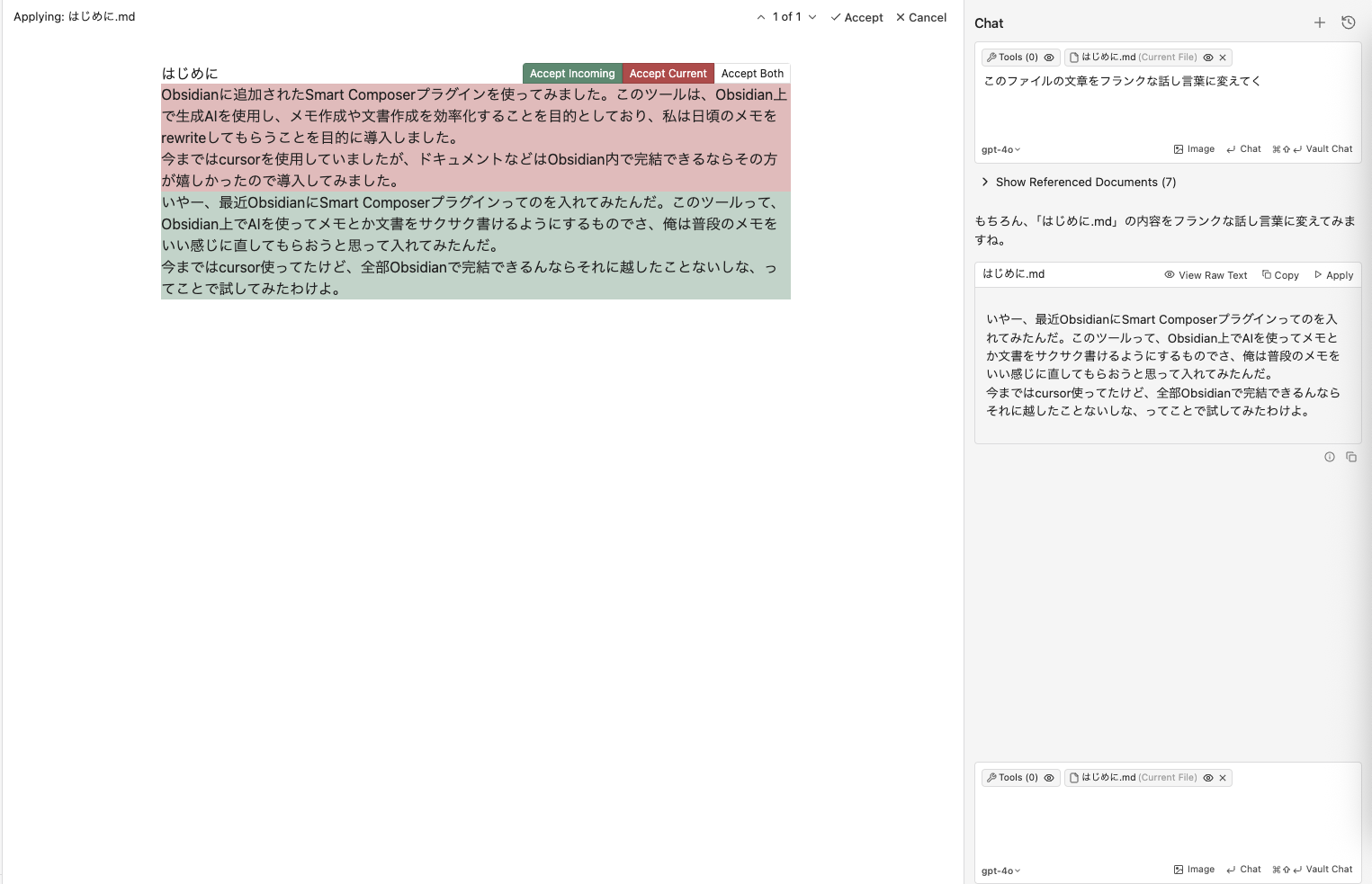
Task: Open the chat history icon
Action: 1349,22
